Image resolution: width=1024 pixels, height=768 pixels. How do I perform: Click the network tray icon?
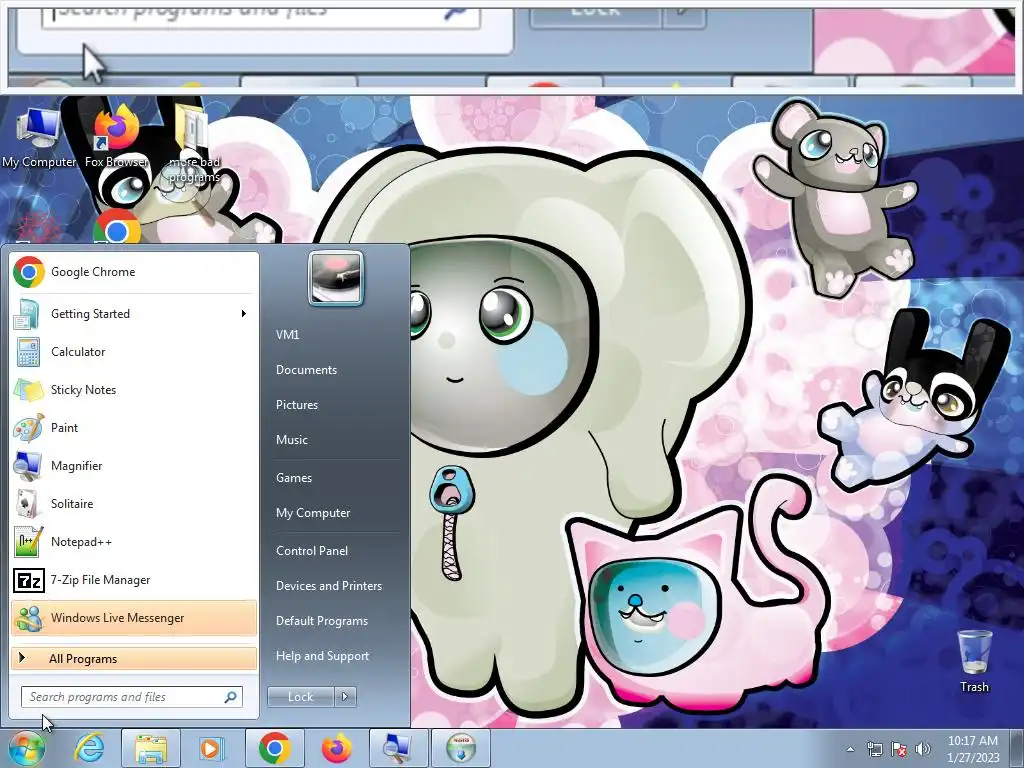(874, 749)
